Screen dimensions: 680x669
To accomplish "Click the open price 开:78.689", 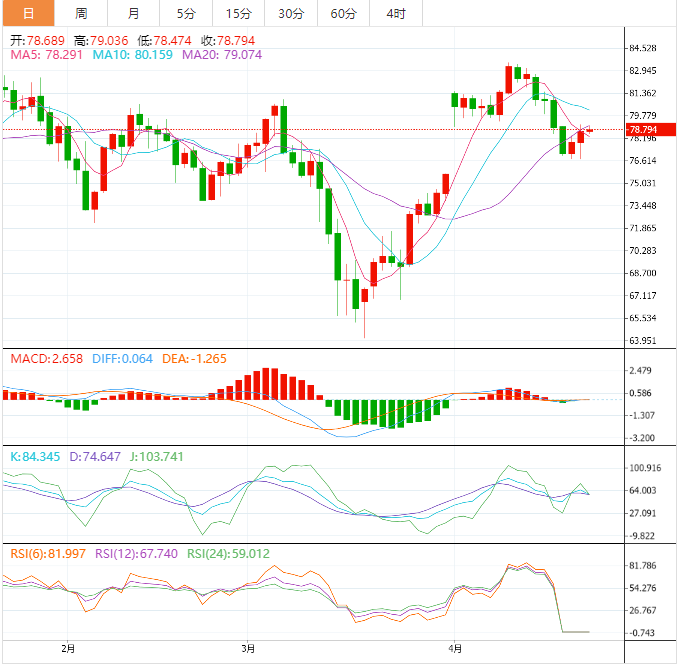I will pos(37,41).
